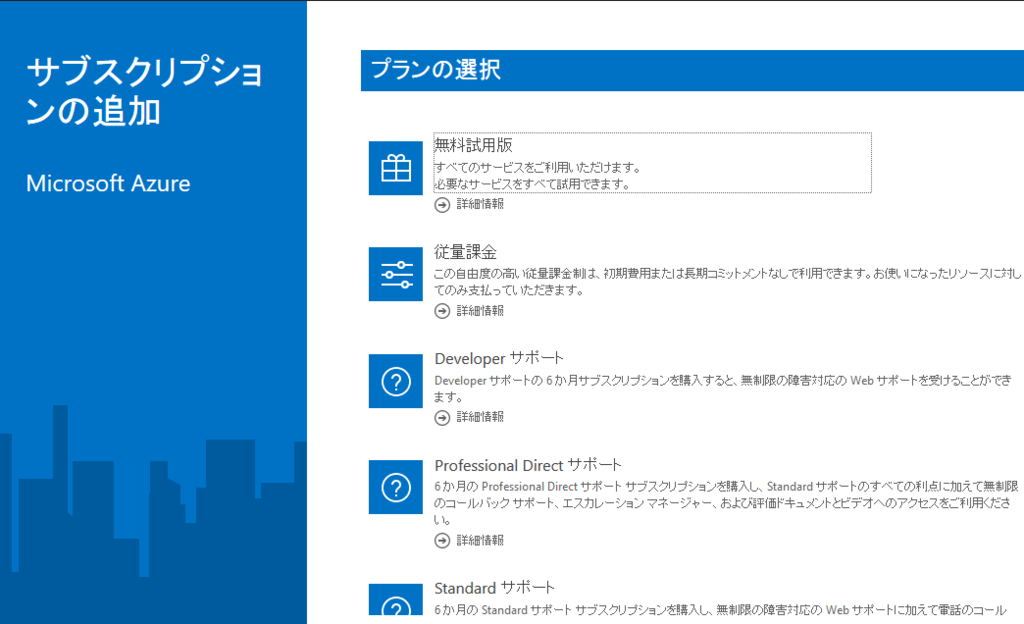Click the arrow circle icon under Professional Direct サポート
Viewport: 1024px width, 624px height.
(x=442, y=540)
